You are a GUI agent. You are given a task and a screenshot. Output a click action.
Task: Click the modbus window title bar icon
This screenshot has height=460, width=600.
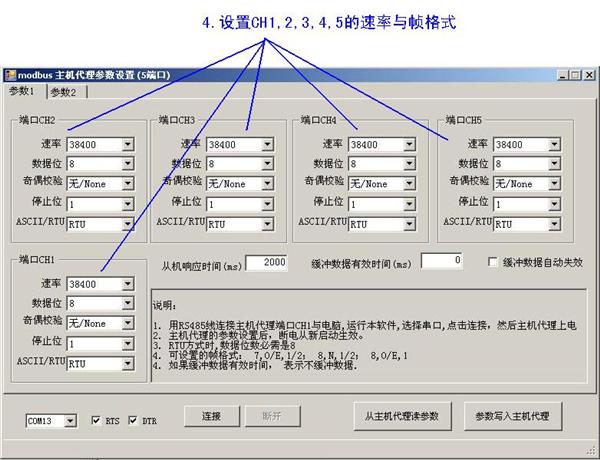(10, 75)
